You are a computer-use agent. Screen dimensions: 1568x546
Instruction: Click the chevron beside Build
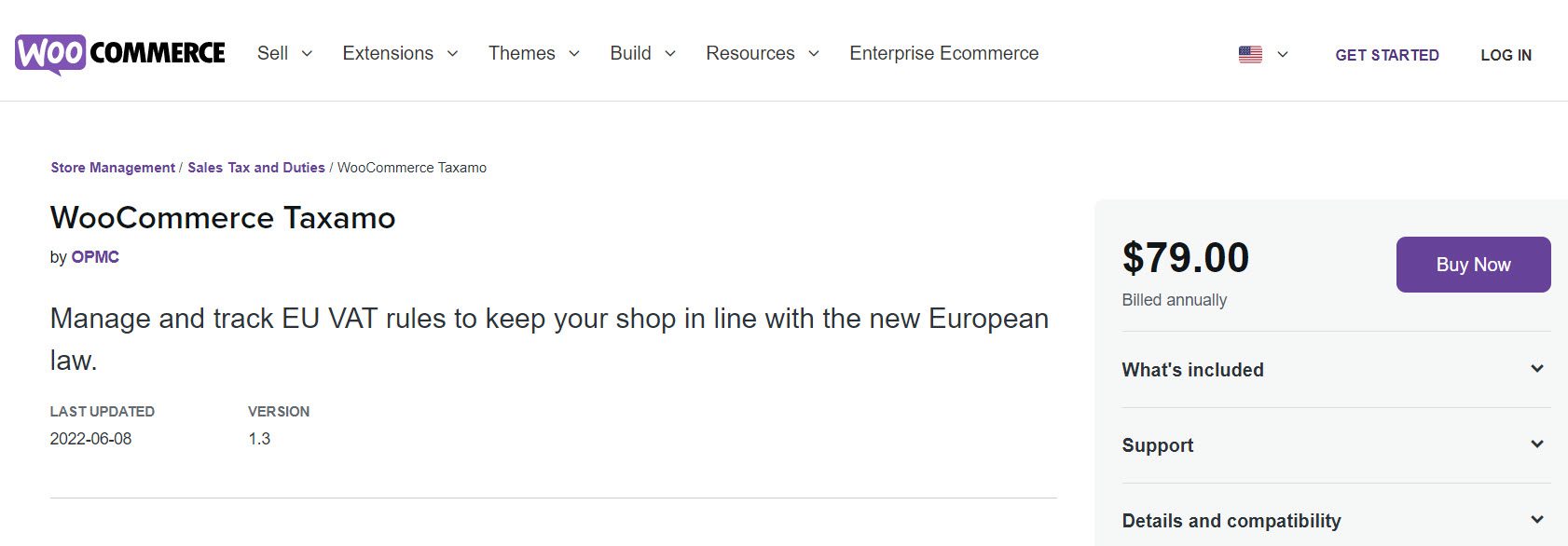670,54
